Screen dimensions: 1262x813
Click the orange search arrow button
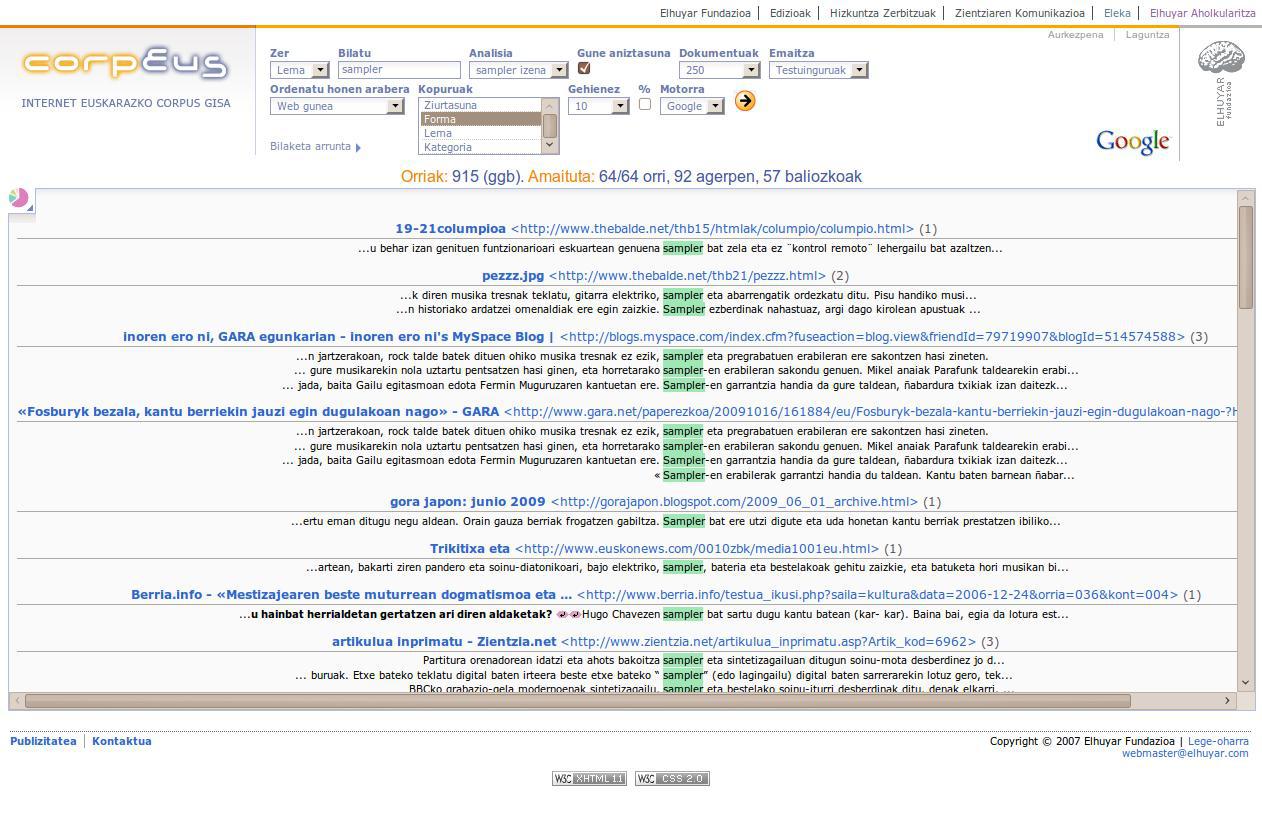tap(744, 101)
